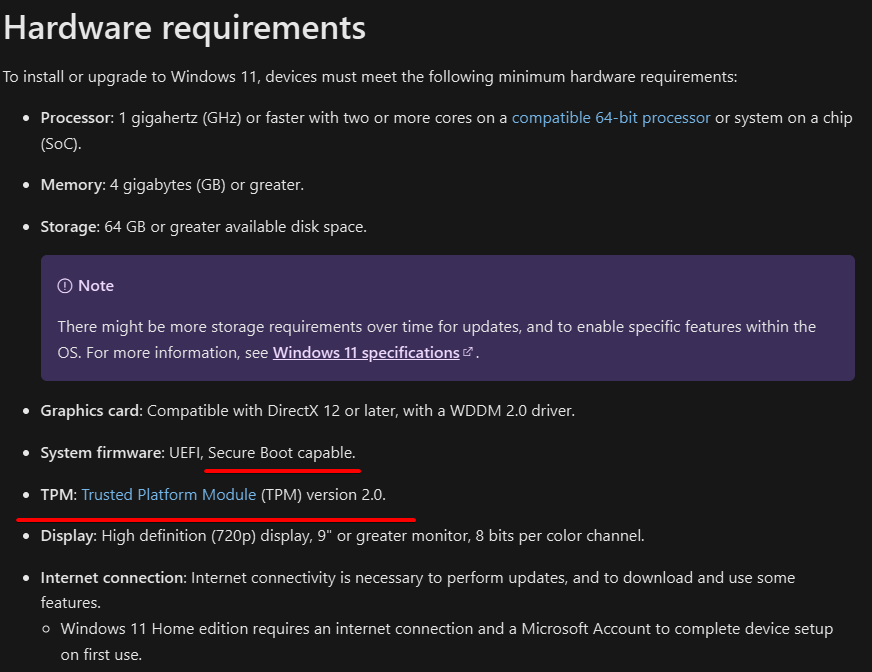872x672 pixels.
Task: Click the exclamation info icon beside Note
Action: [65, 286]
